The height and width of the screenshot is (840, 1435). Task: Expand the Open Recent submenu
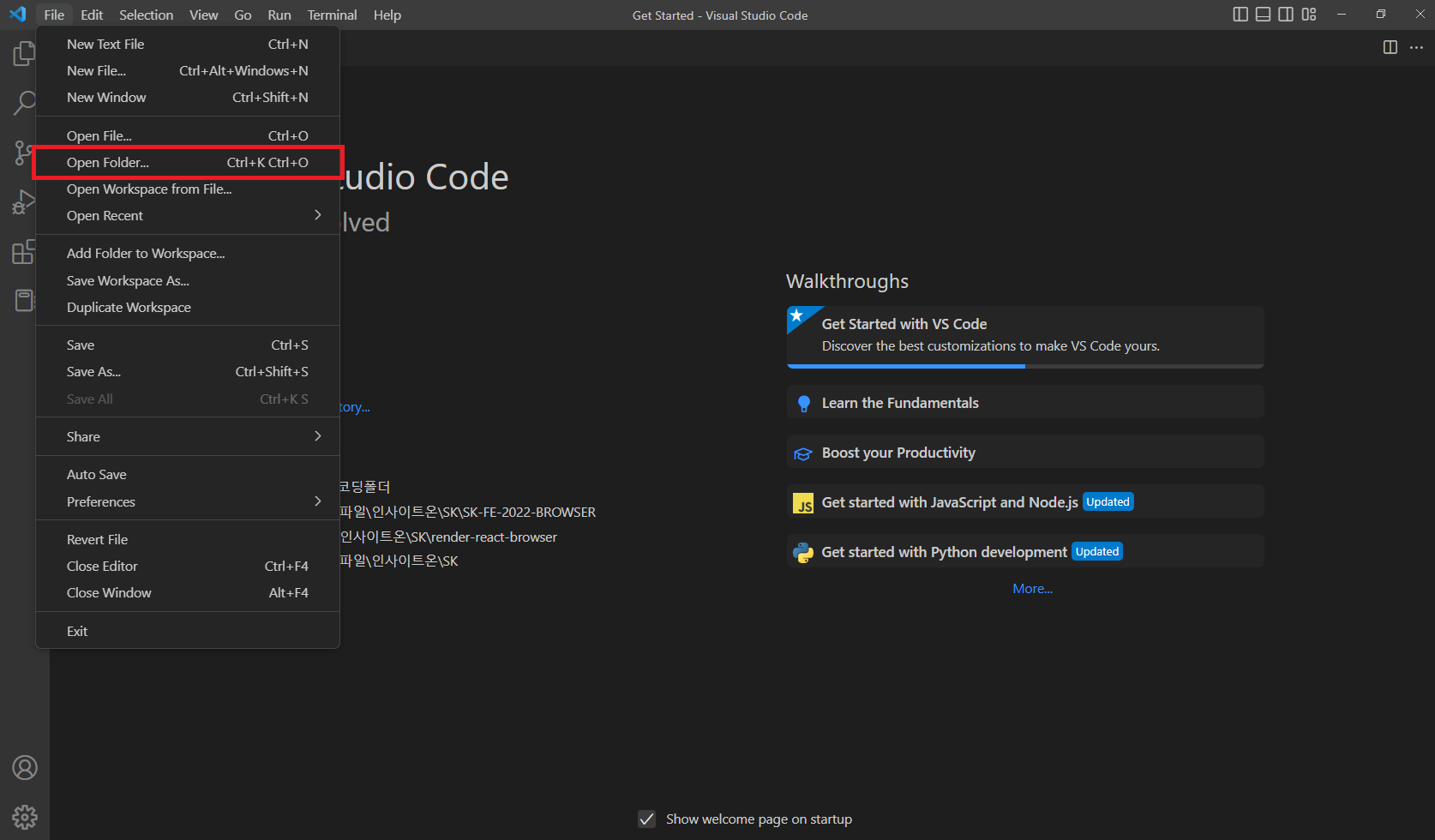click(x=188, y=215)
